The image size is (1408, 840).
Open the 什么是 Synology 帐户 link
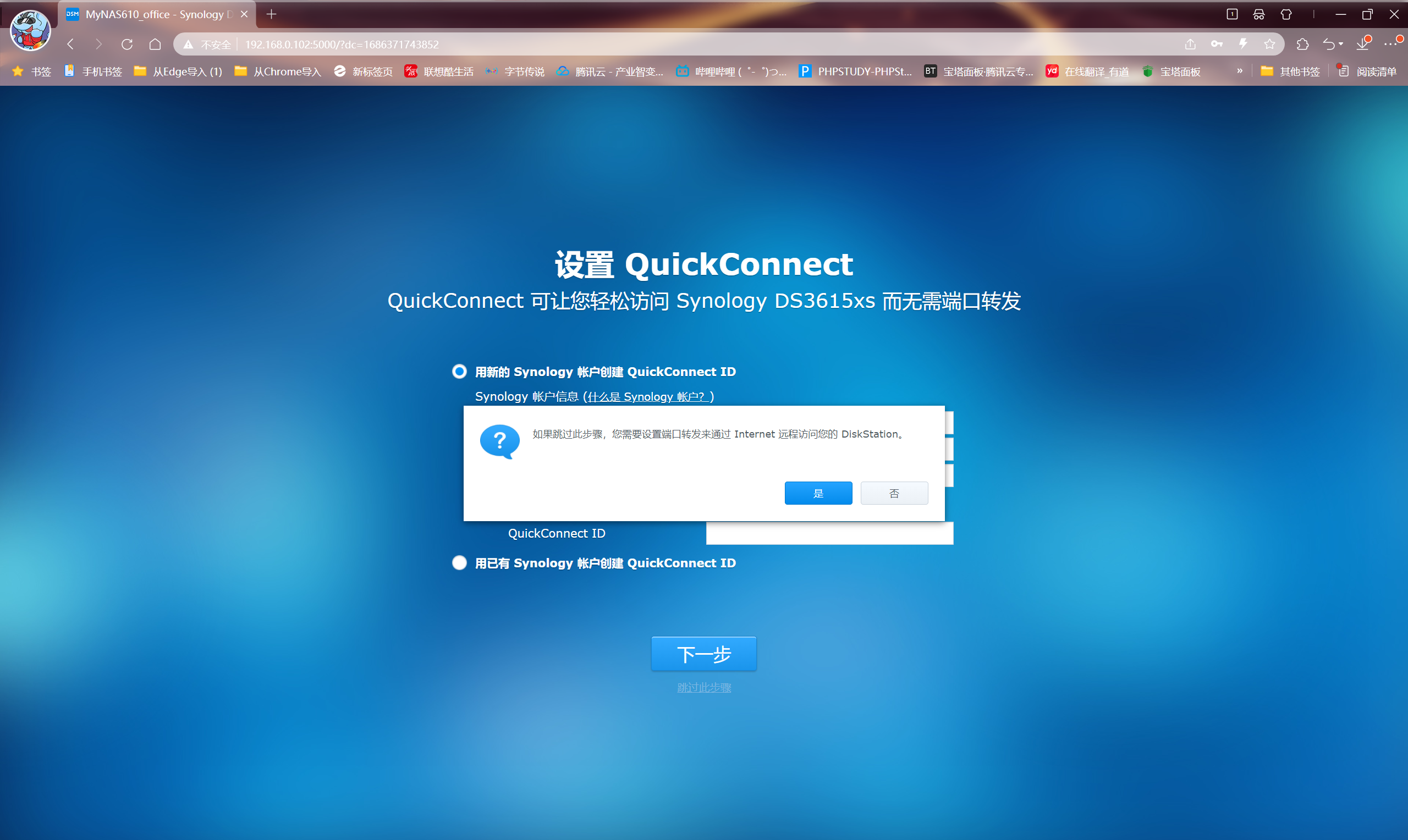pos(648,397)
